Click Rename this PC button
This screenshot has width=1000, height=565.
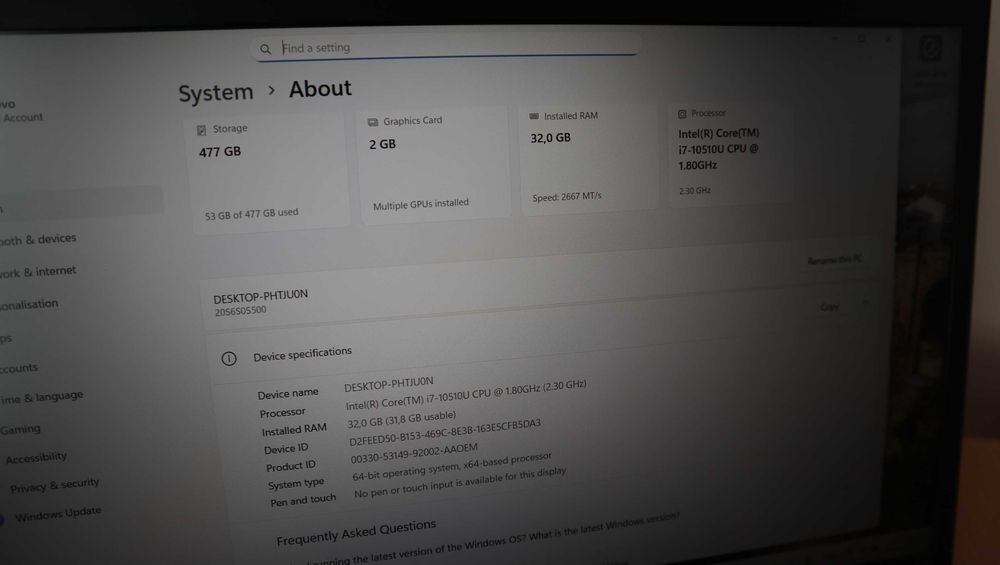pyautogui.click(x=834, y=260)
